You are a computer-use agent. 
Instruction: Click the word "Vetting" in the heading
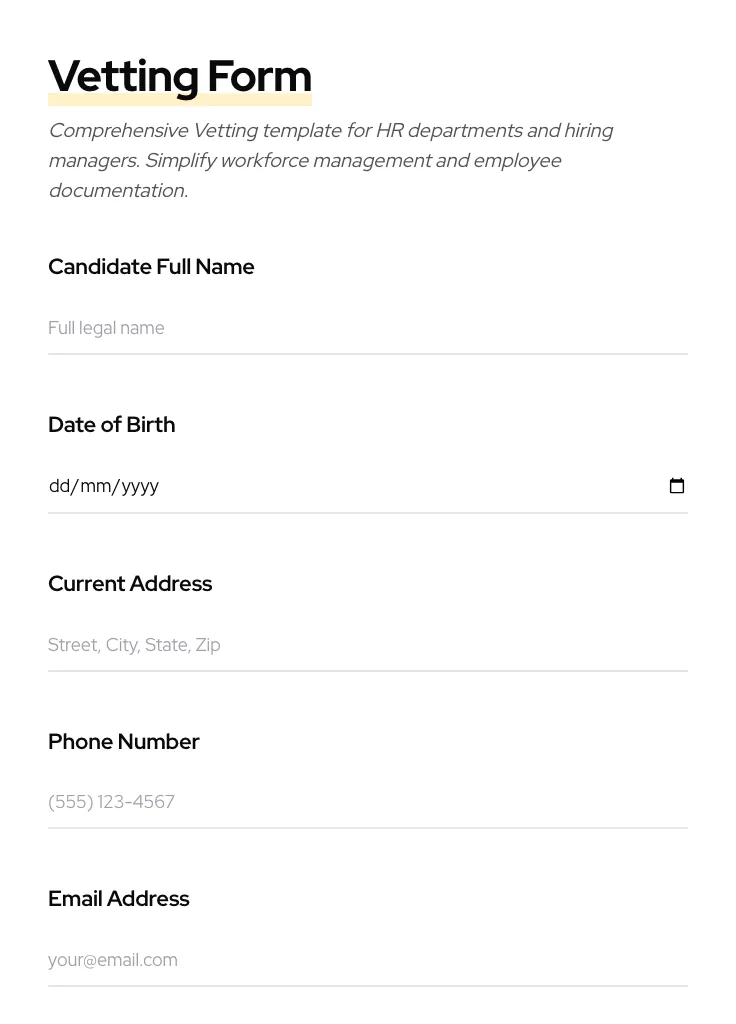pos(123,77)
